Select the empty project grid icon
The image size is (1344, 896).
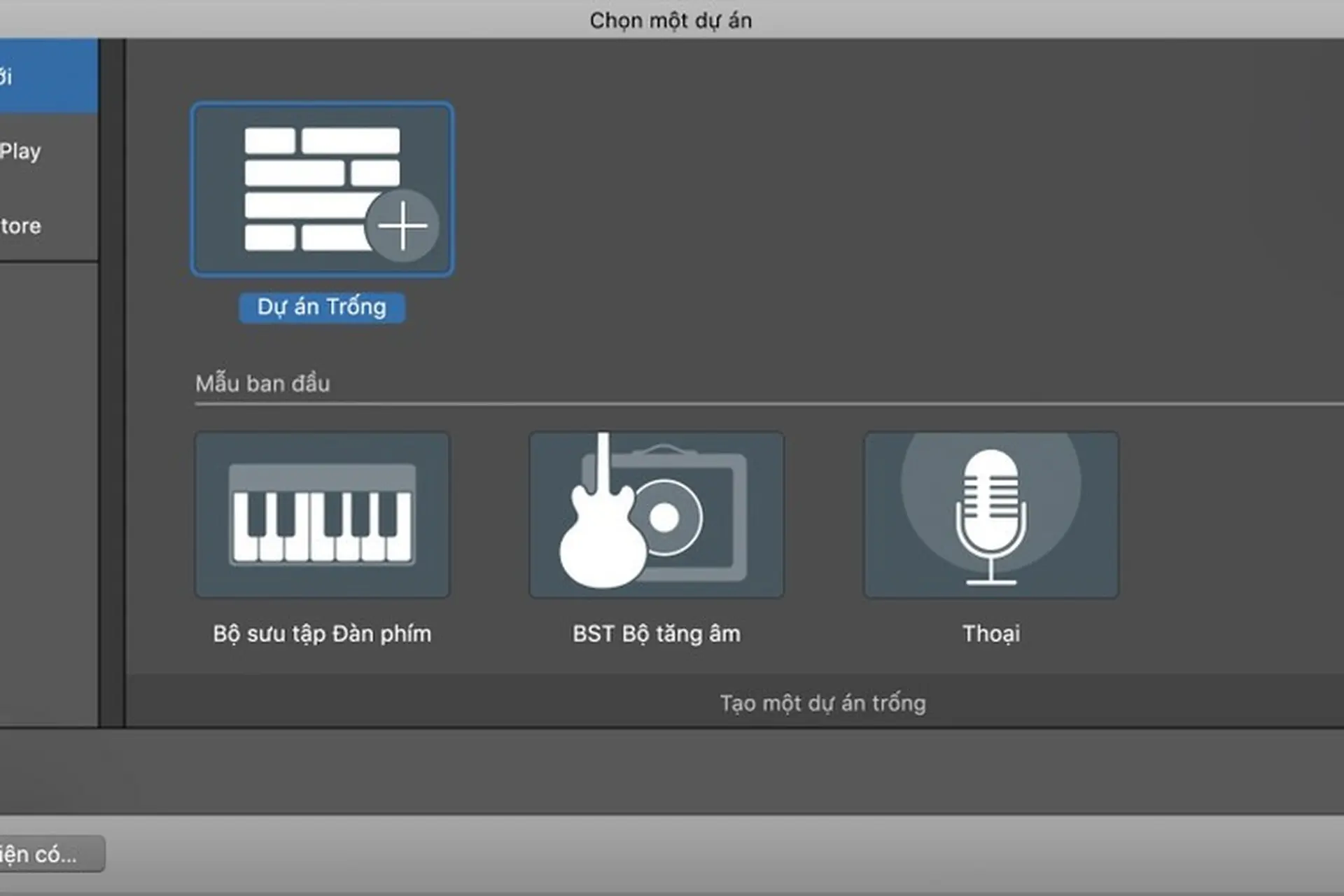322,189
